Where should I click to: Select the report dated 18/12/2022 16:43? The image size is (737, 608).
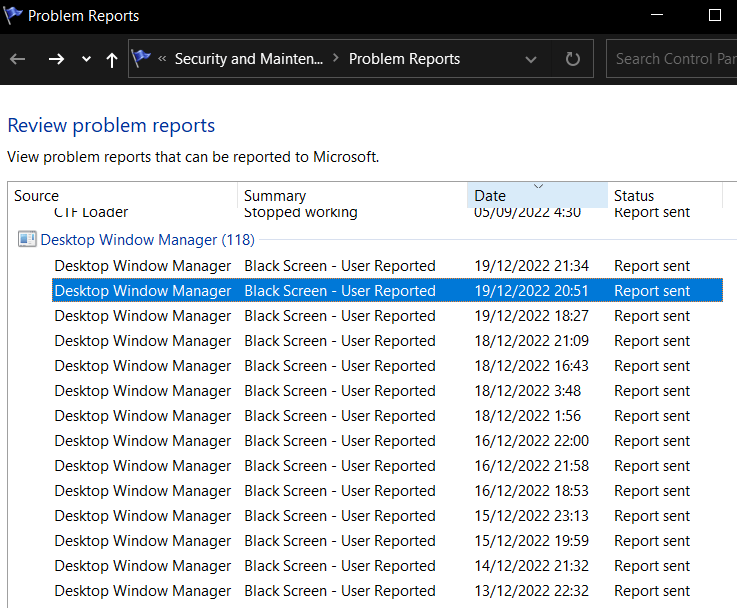[x=387, y=366]
